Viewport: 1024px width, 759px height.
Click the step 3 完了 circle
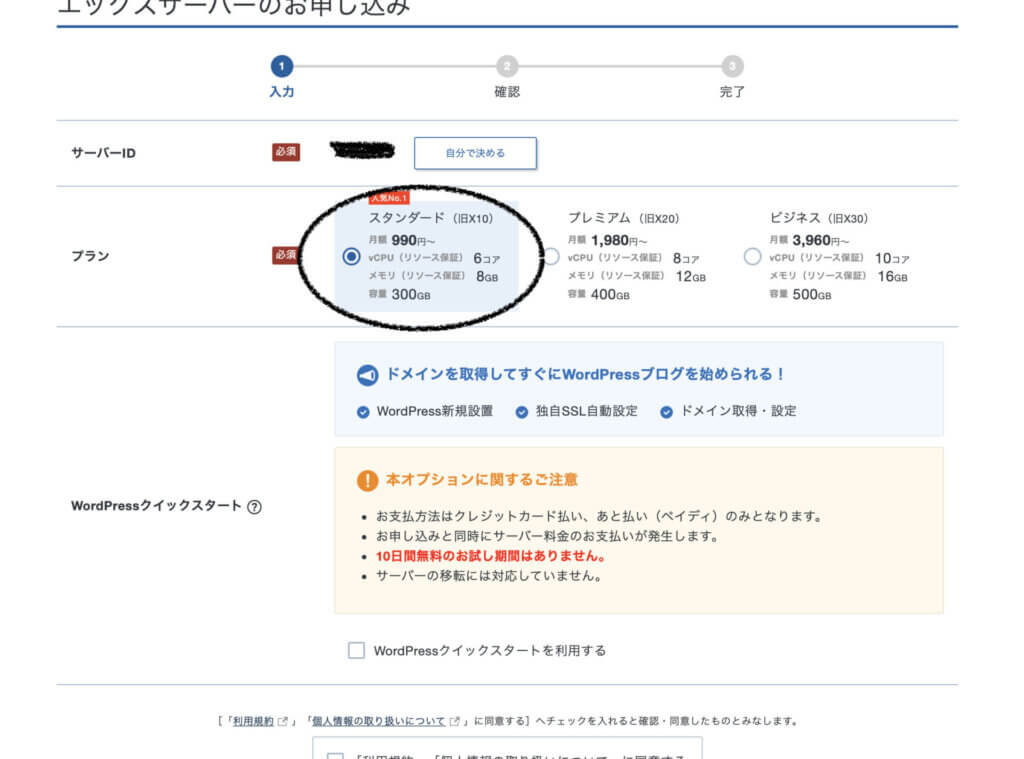coord(732,66)
